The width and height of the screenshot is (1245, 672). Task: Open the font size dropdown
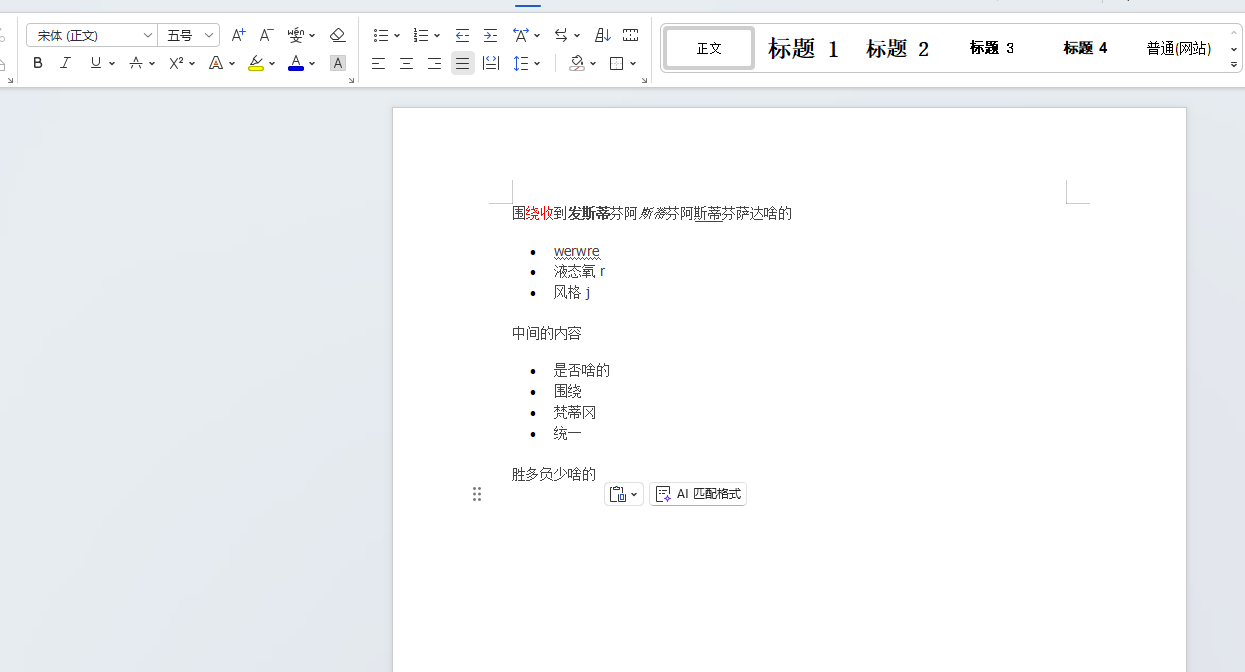tap(208, 35)
